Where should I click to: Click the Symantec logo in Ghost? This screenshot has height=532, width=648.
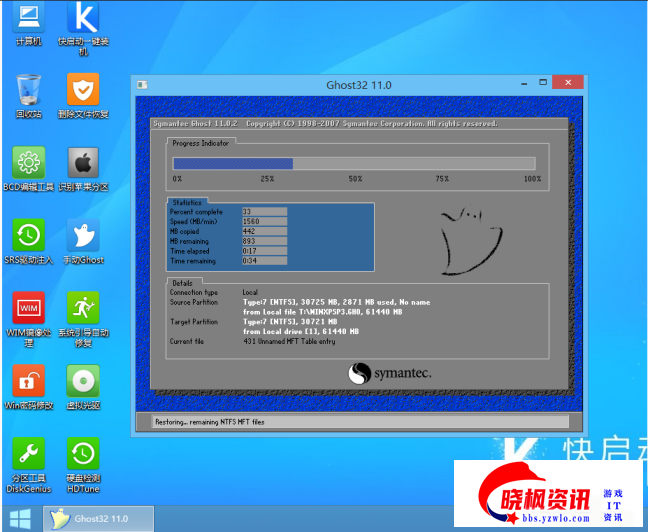tap(390, 373)
